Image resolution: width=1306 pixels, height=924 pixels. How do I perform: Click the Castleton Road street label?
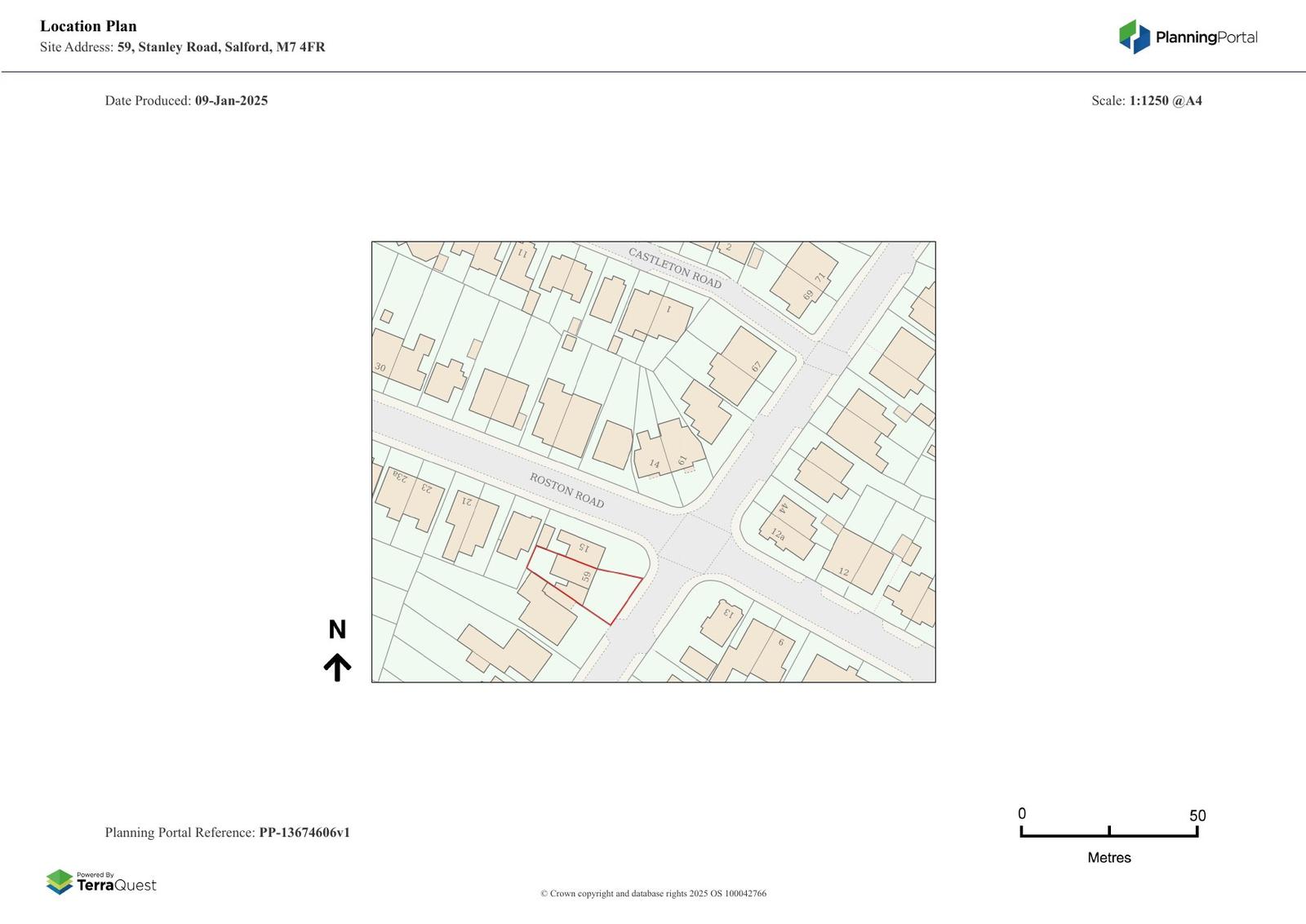[x=674, y=268]
